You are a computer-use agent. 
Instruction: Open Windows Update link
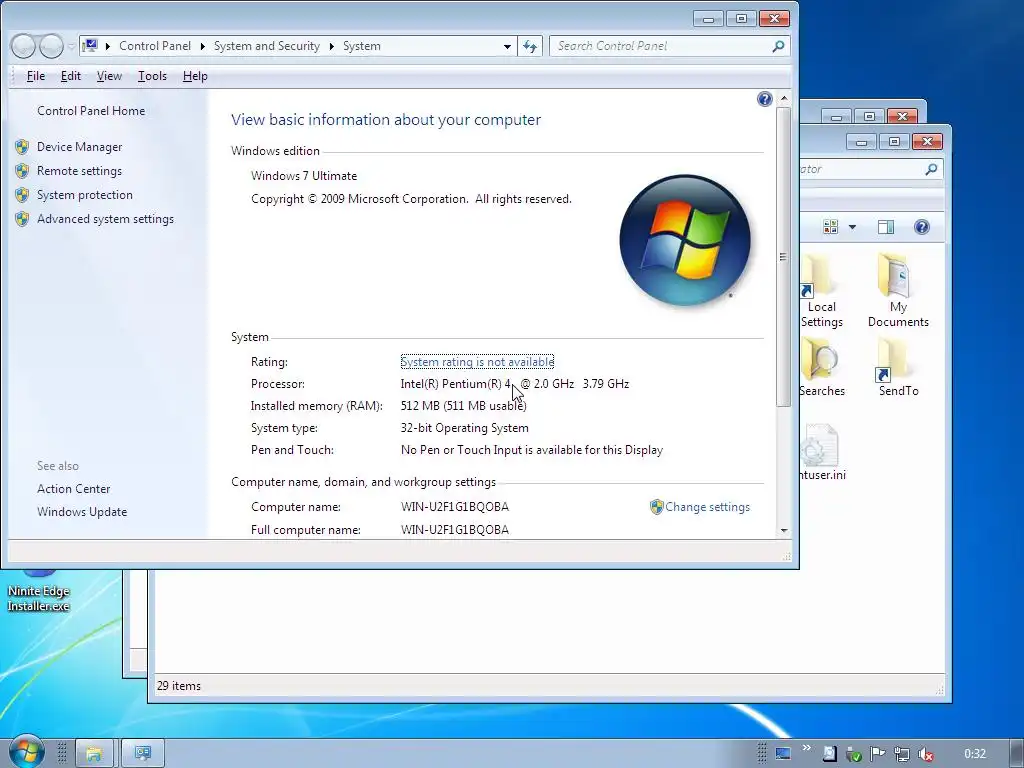pos(82,512)
